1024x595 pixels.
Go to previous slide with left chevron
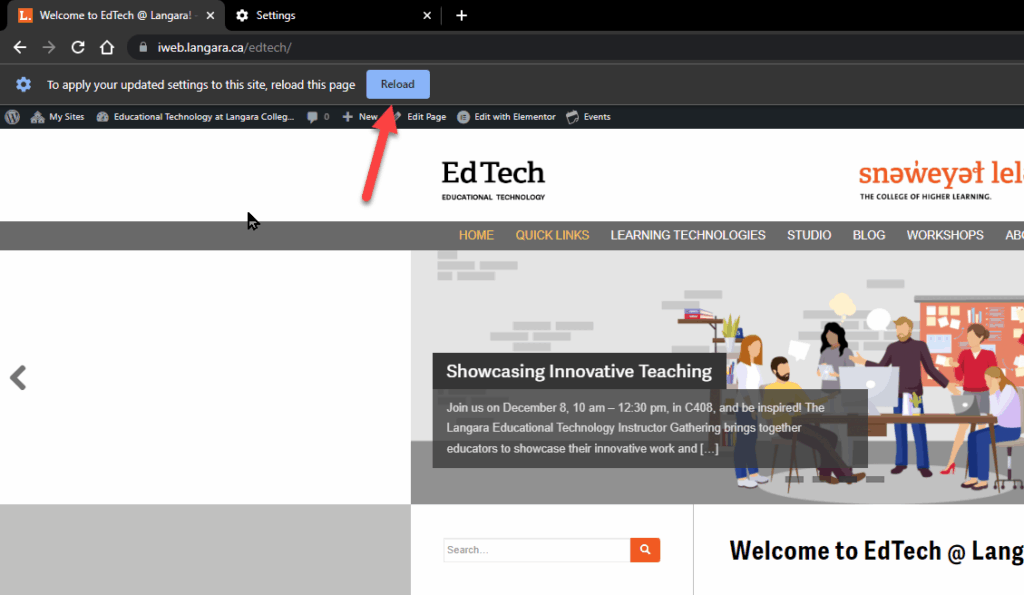click(x=18, y=377)
